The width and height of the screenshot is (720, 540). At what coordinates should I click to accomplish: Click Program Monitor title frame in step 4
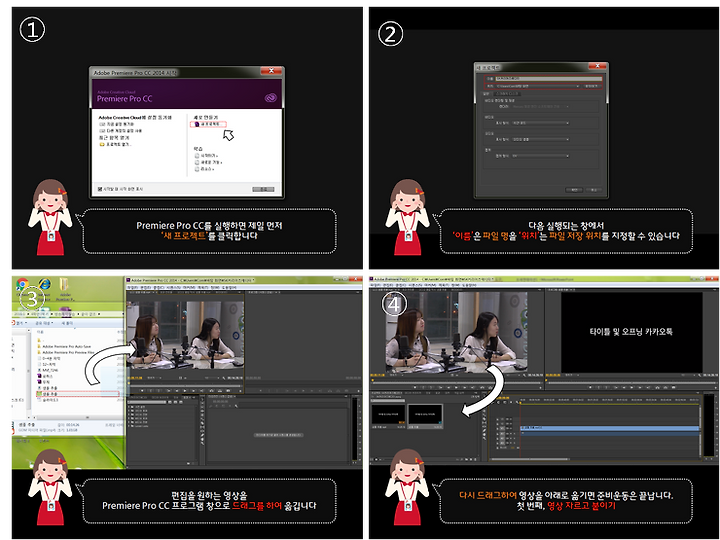point(631,332)
